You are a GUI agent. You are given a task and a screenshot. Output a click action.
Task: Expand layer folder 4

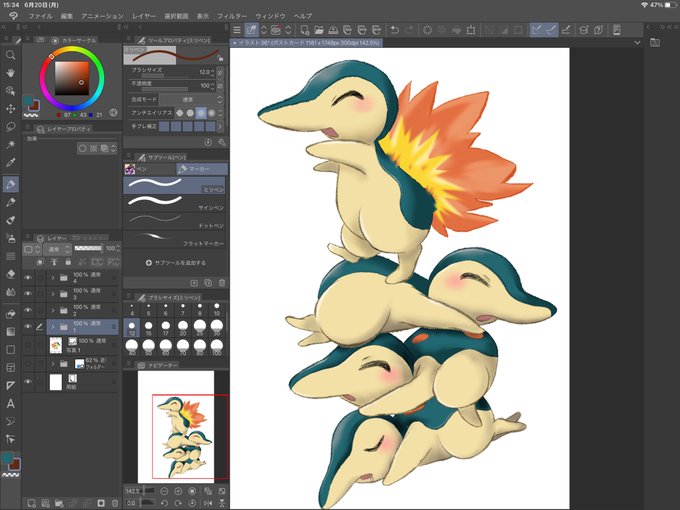[53, 278]
